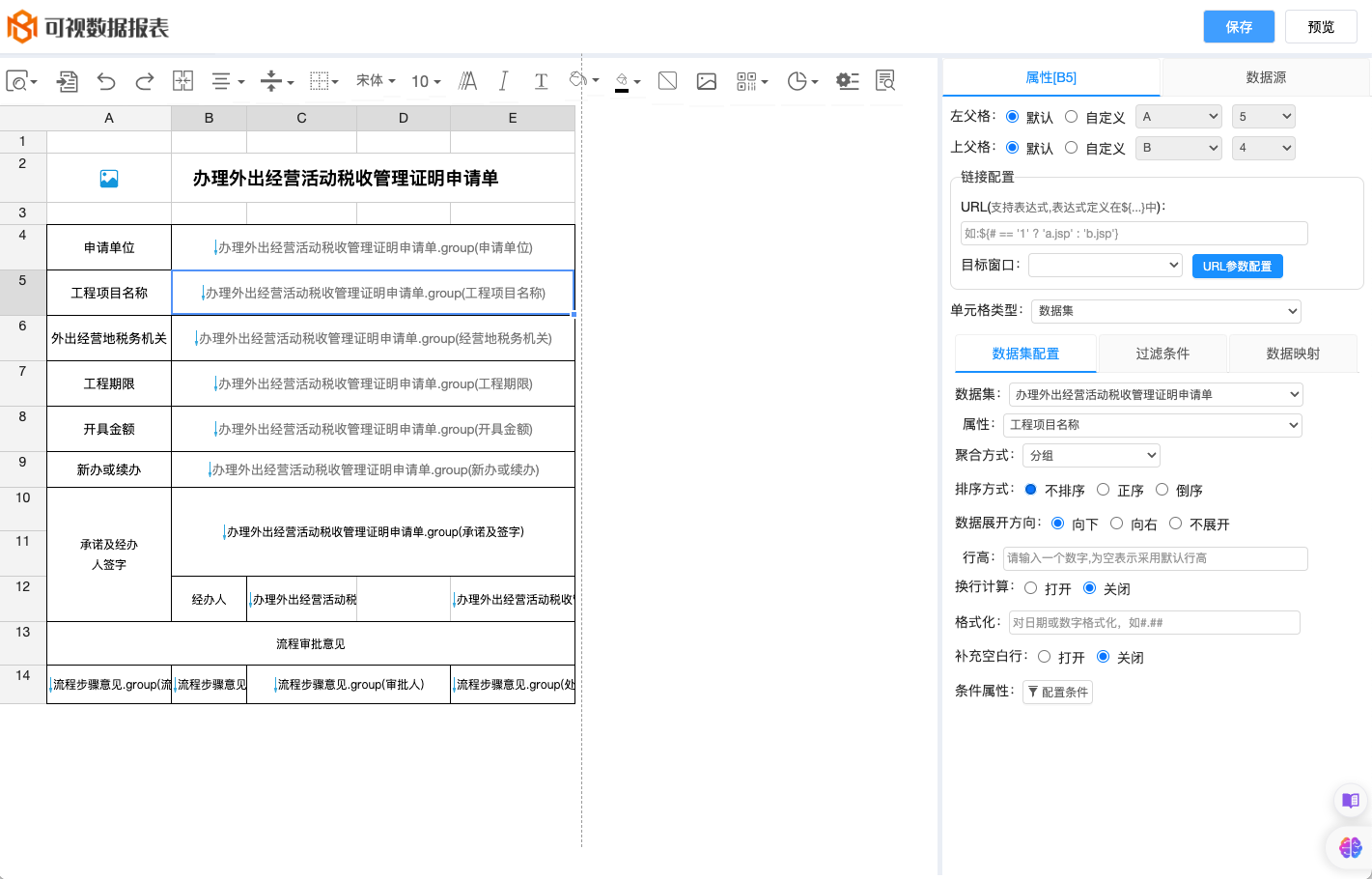This screenshot has height=879, width=1372.
Task: Open the print preview search tool
Action: [21, 81]
